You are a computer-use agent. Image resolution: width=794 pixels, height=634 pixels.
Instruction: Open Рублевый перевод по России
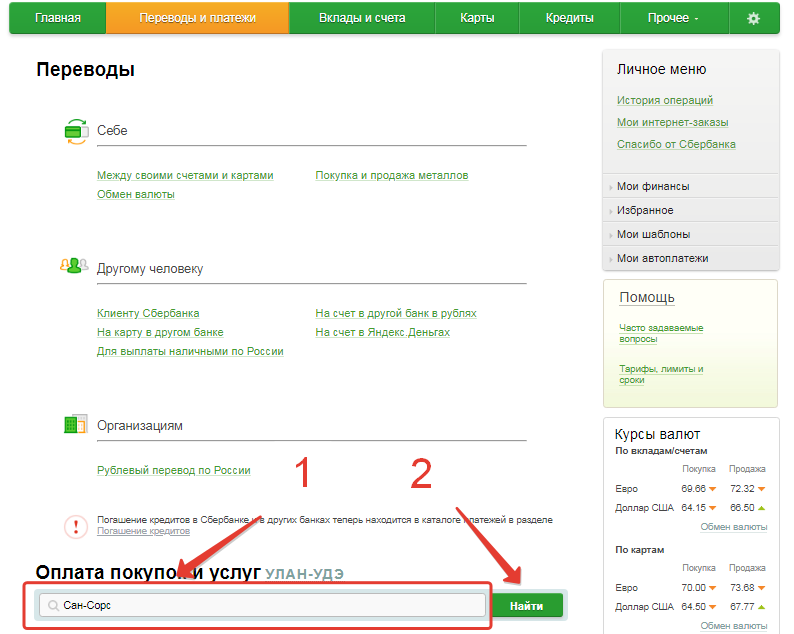tap(174, 470)
